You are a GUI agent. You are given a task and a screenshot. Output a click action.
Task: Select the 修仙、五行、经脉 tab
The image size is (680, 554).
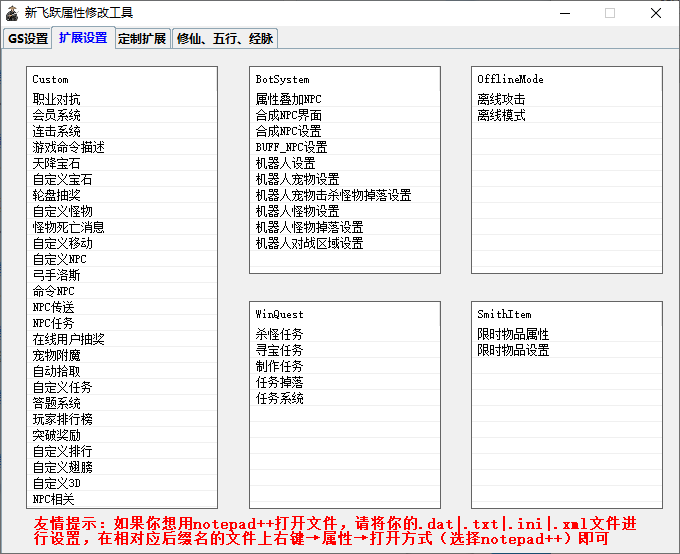point(224,39)
